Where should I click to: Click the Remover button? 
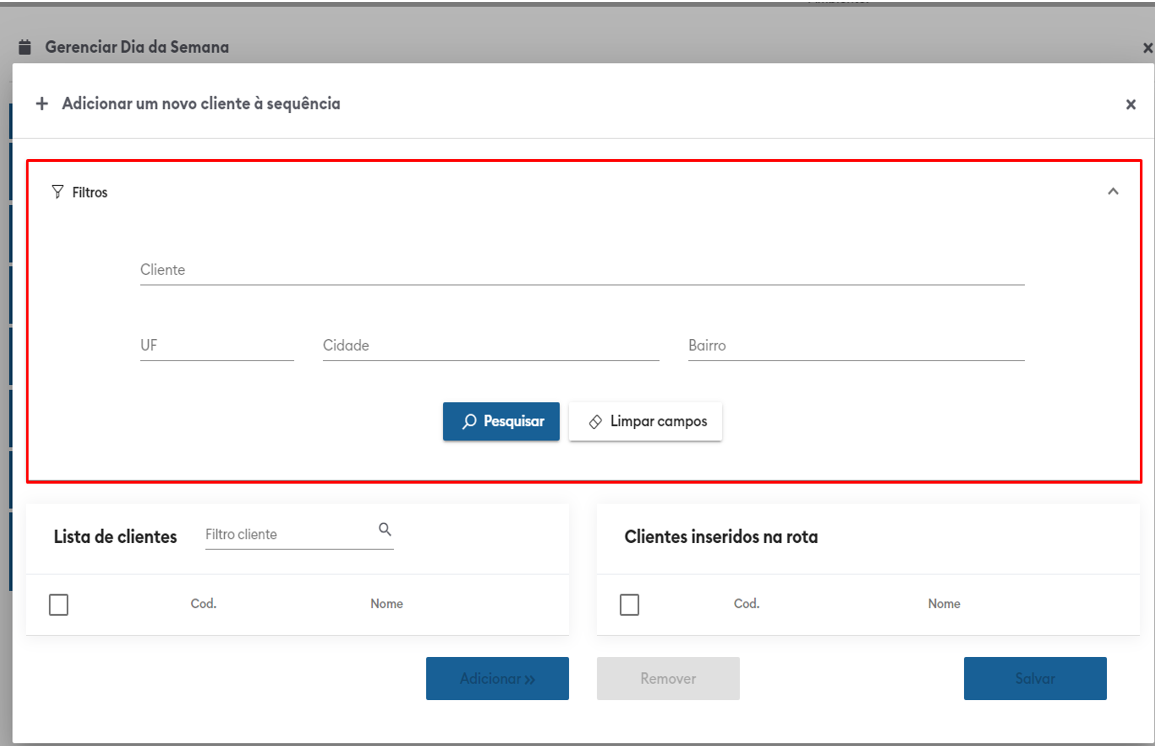tap(668, 678)
